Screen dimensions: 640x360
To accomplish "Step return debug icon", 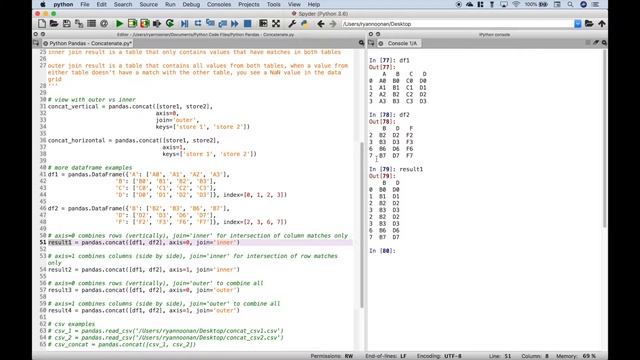I will click(222, 24).
